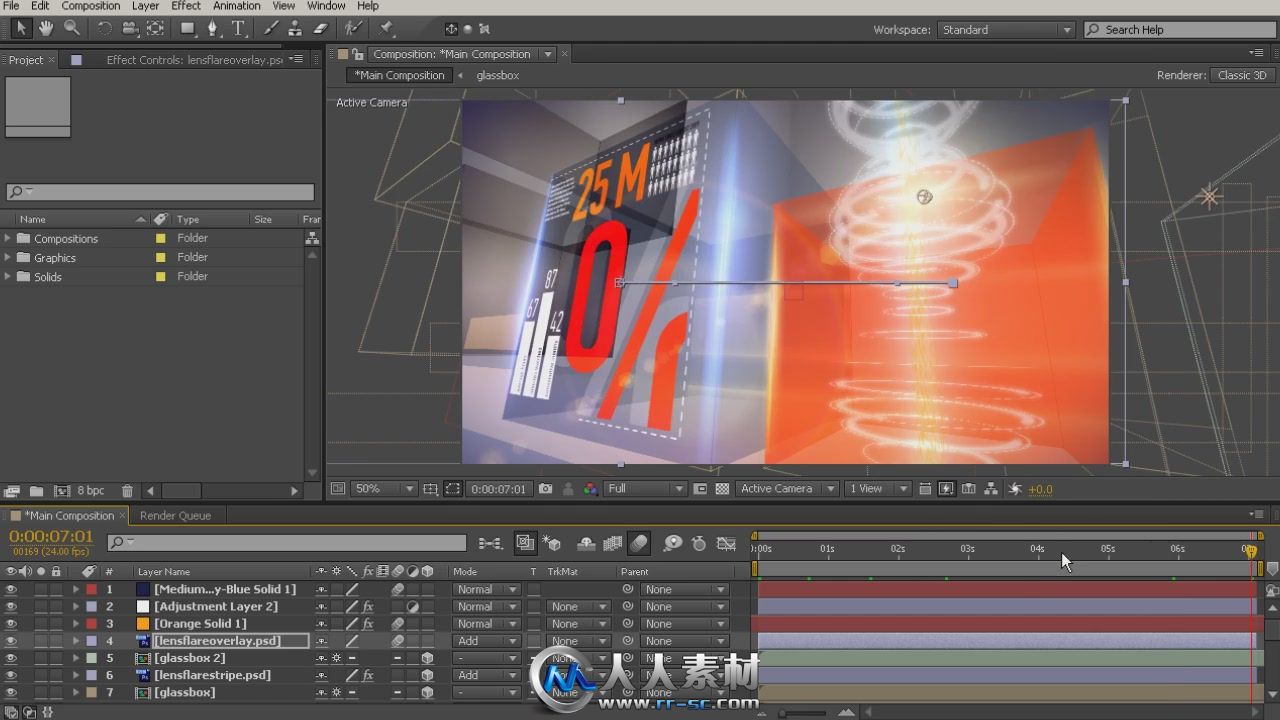Hide the glassbox 2 layer
Image resolution: width=1280 pixels, height=720 pixels.
11,658
